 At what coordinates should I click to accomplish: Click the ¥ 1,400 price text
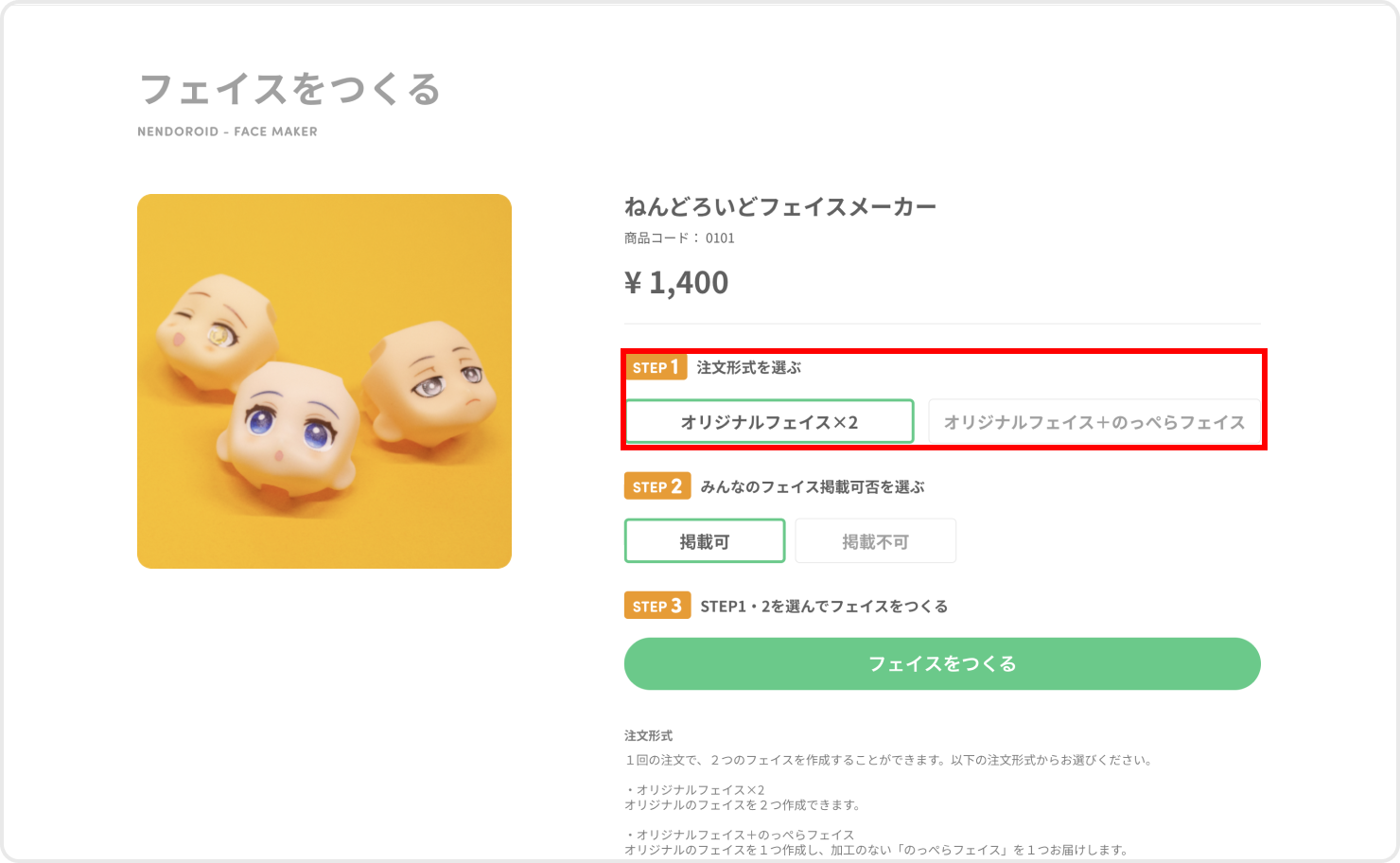coord(676,282)
